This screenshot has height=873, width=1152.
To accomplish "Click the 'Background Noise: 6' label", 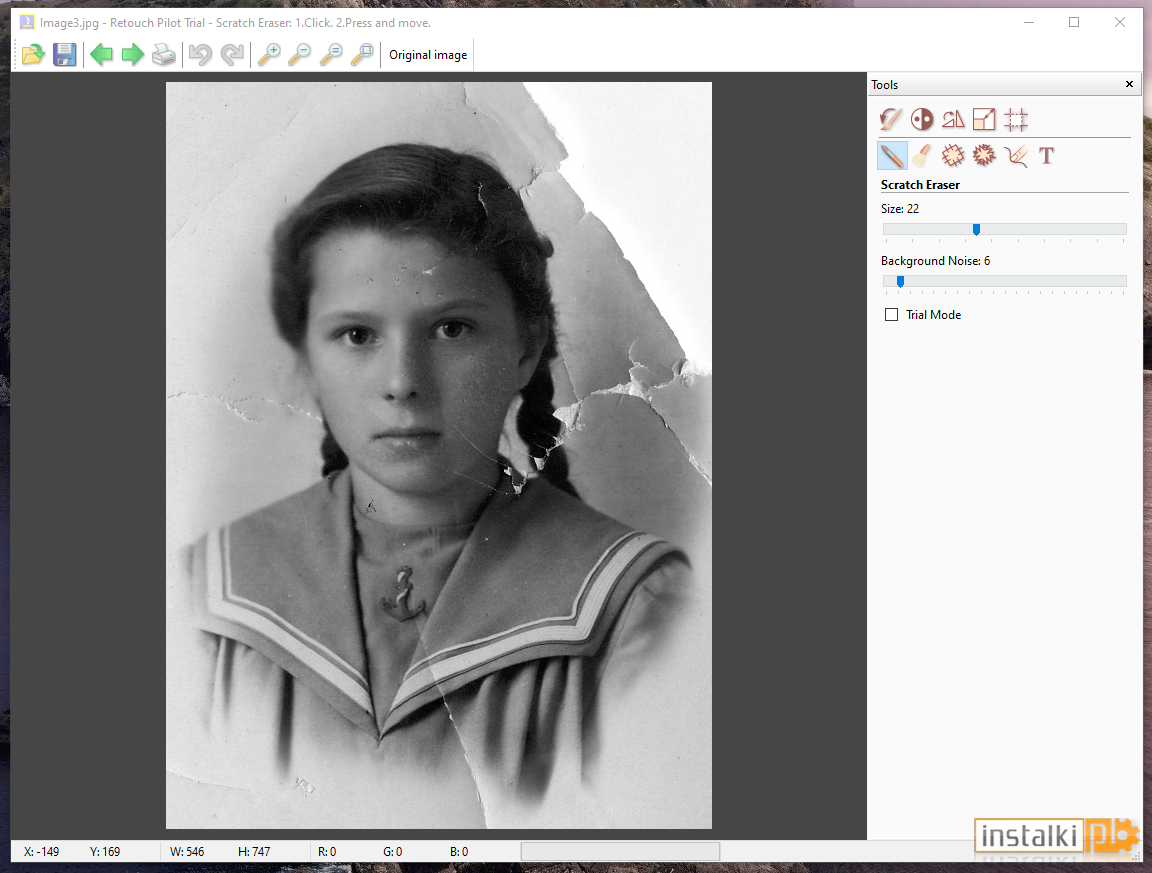I will (x=935, y=261).
